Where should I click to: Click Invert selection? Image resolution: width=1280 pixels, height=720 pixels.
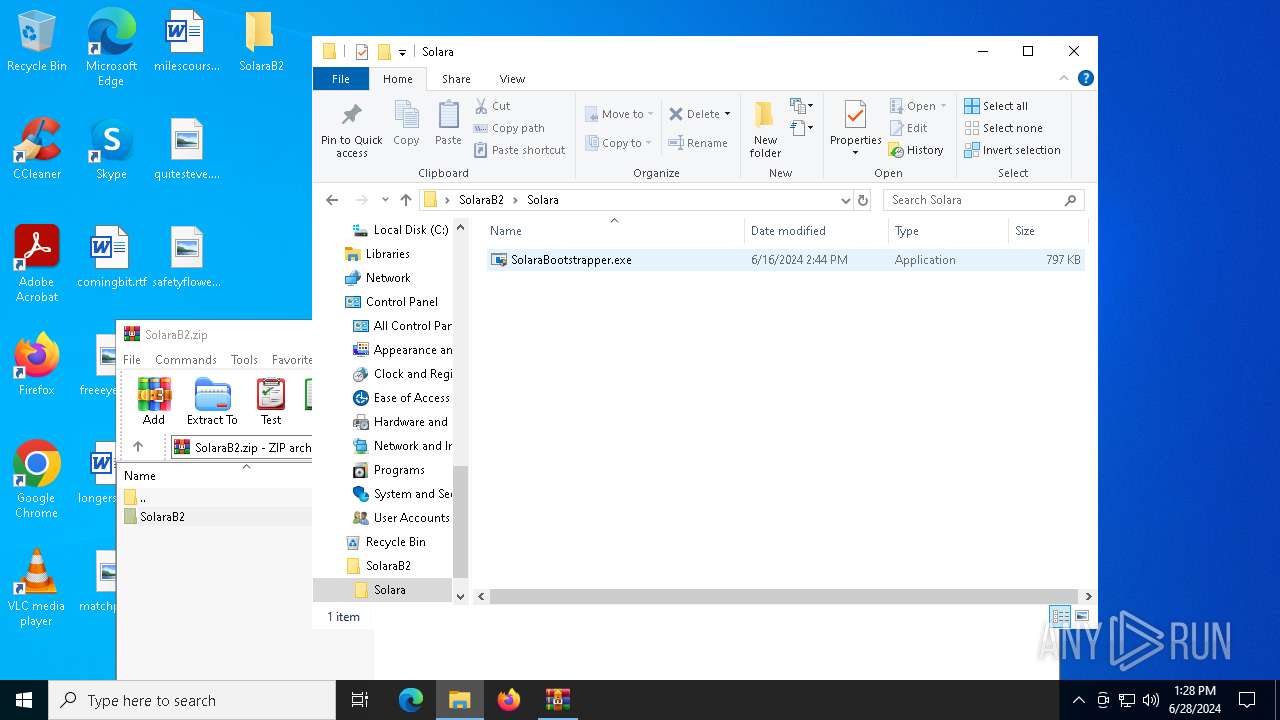(x=1012, y=150)
